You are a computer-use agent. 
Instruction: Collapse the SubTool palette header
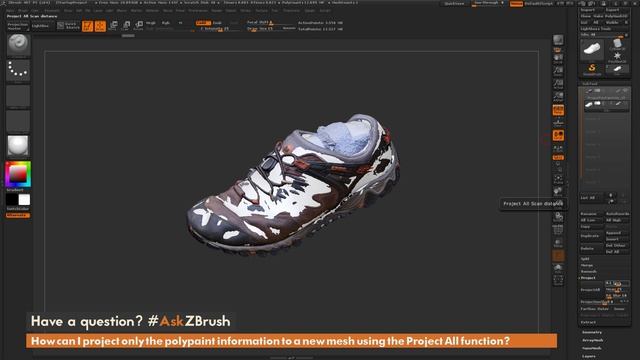[589, 84]
